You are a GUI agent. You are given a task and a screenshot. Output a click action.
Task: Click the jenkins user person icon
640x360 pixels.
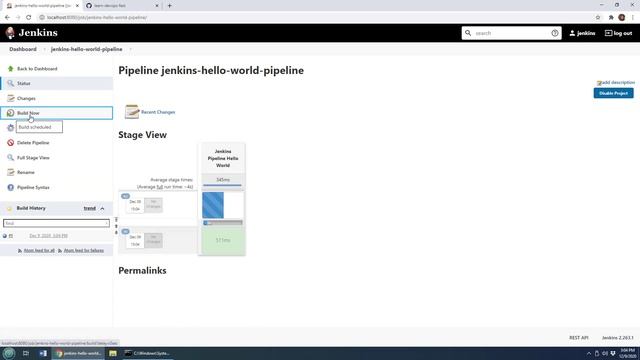coord(572,33)
